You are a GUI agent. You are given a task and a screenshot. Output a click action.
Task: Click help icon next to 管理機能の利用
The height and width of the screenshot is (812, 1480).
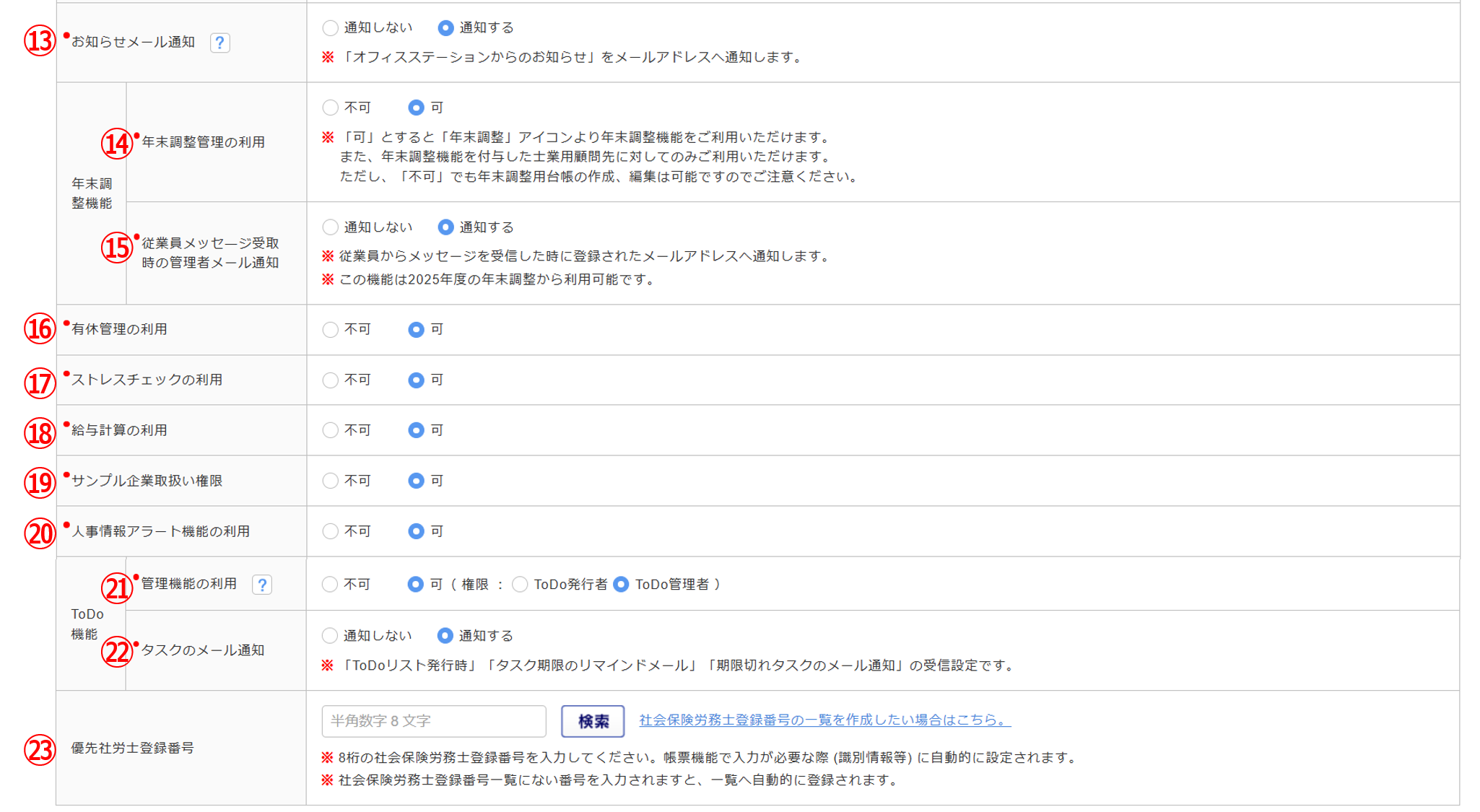click(x=262, y=585)
